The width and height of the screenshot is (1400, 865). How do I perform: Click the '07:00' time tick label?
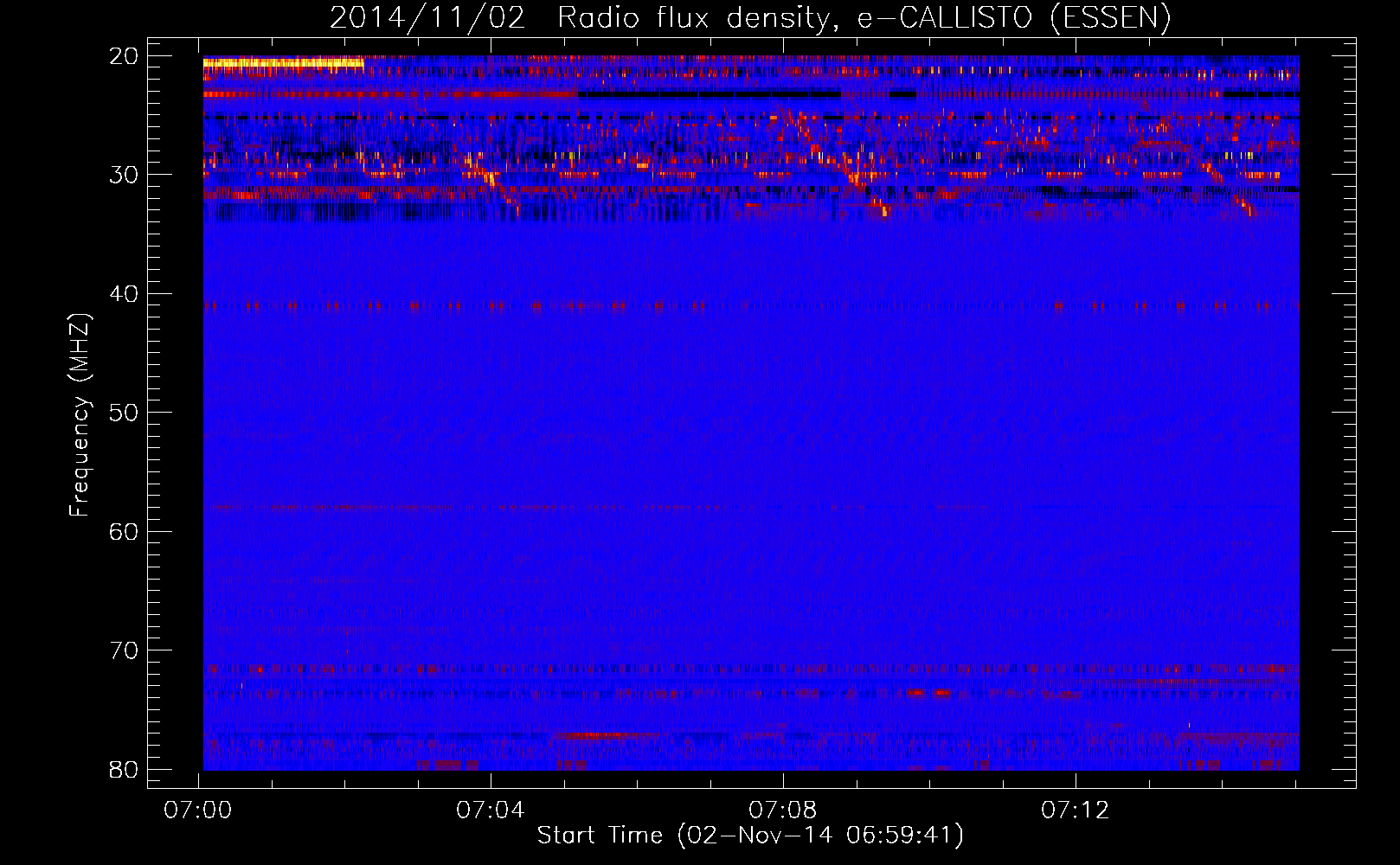(198, 811)
